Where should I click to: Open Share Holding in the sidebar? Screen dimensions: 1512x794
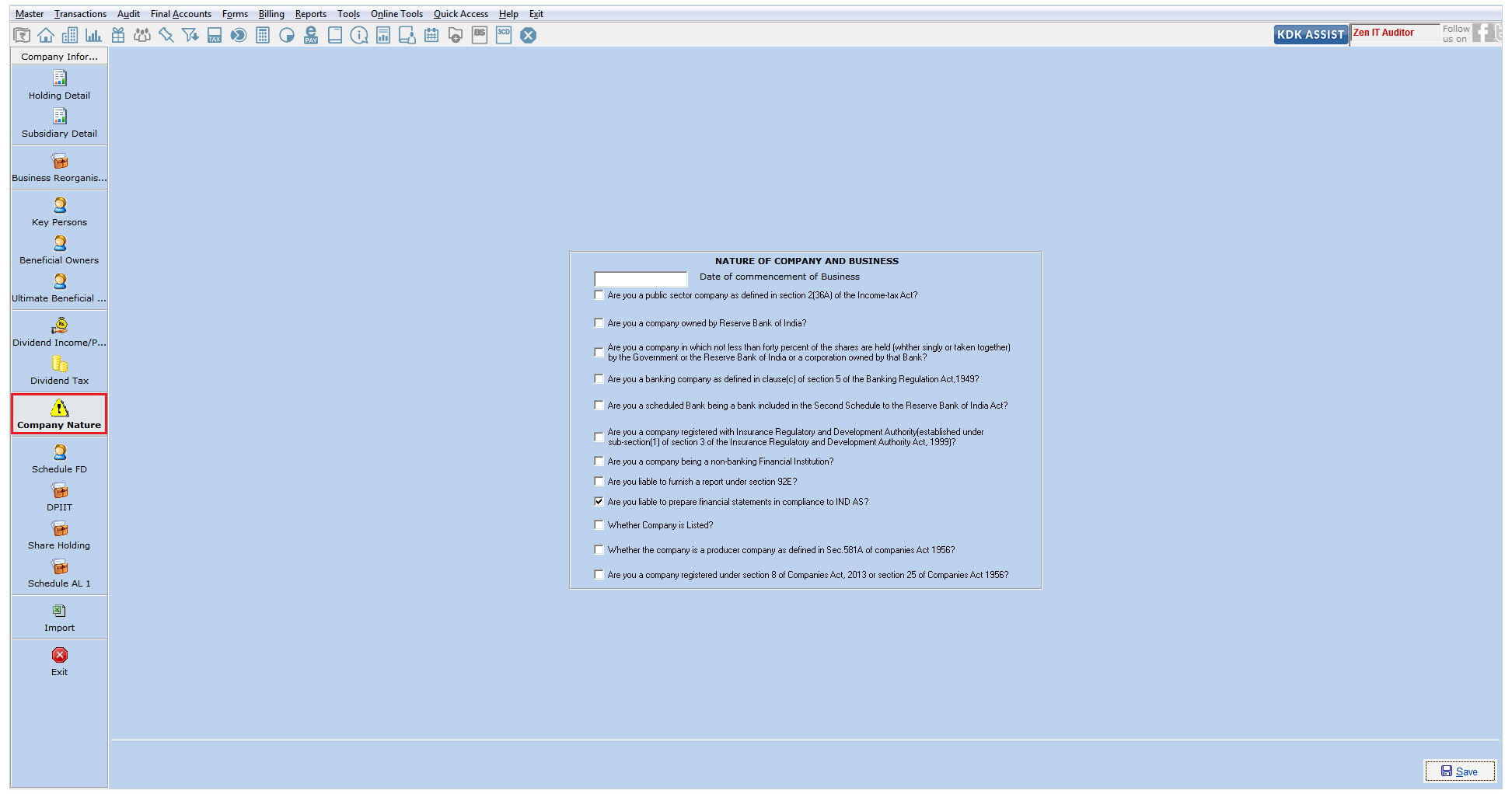coord(59,535)
